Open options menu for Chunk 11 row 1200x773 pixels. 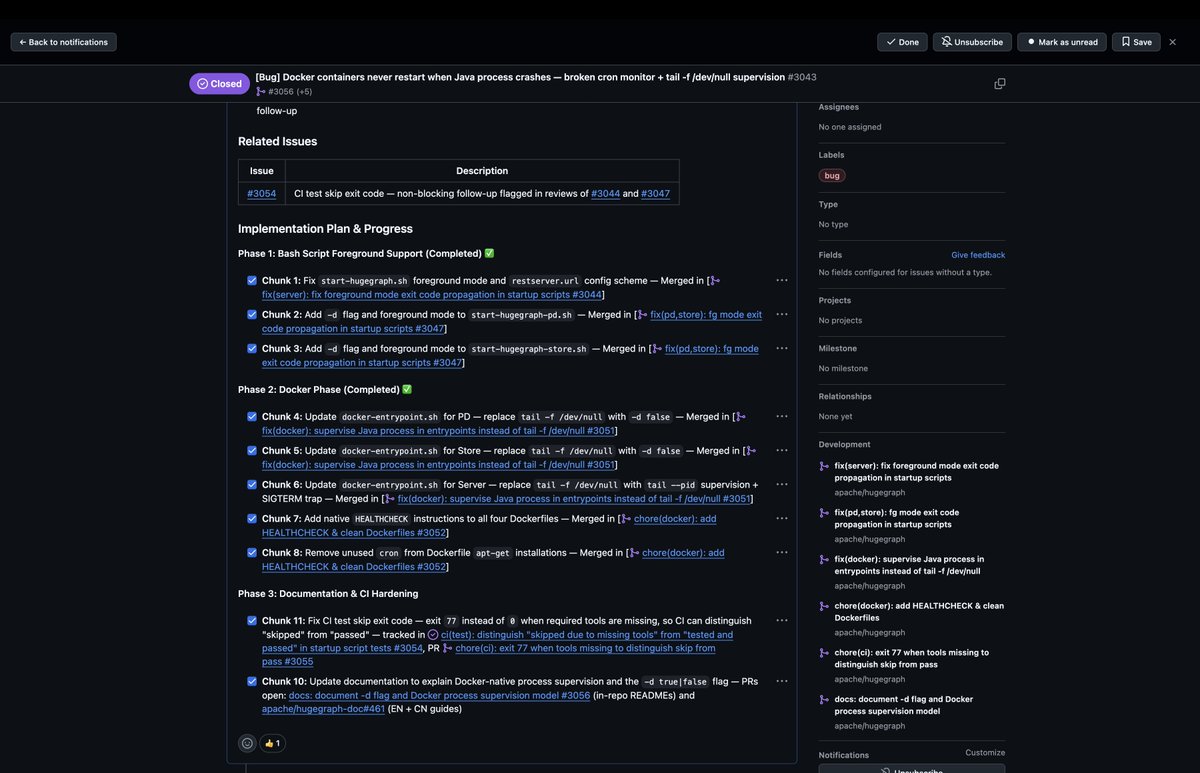point(781,621)
